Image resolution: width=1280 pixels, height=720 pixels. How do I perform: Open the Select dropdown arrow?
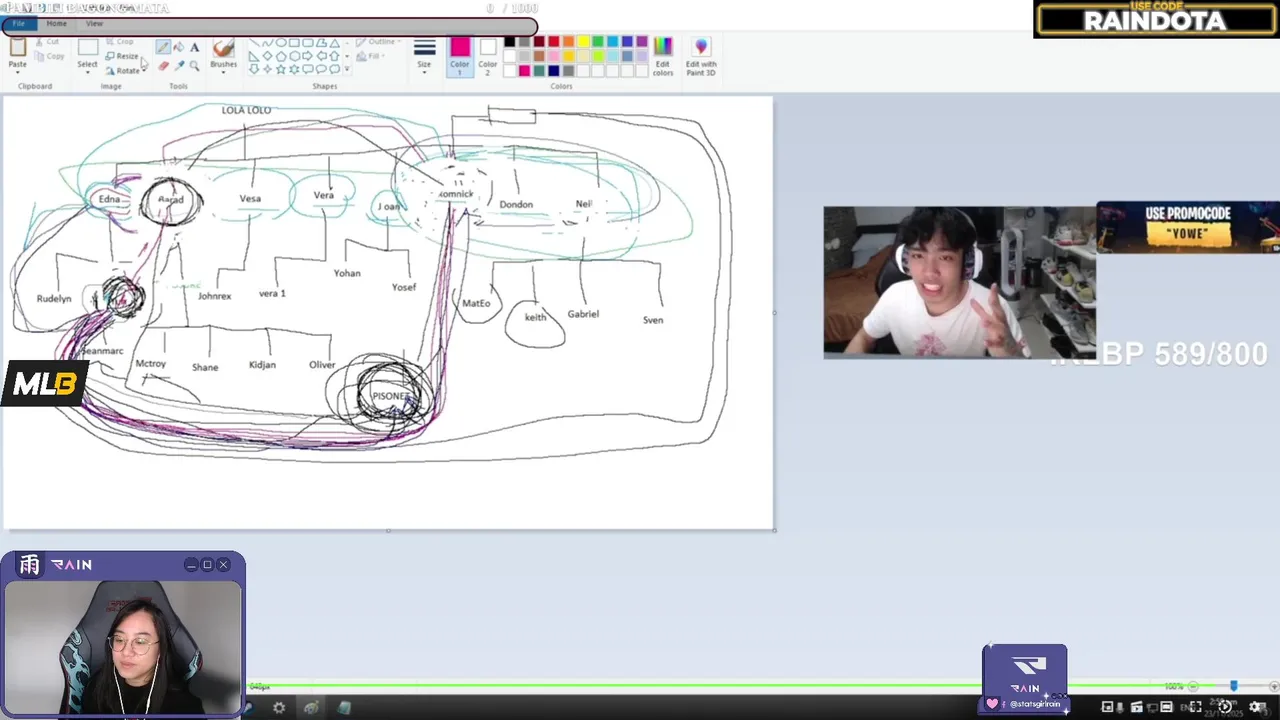tap(88, 73)
